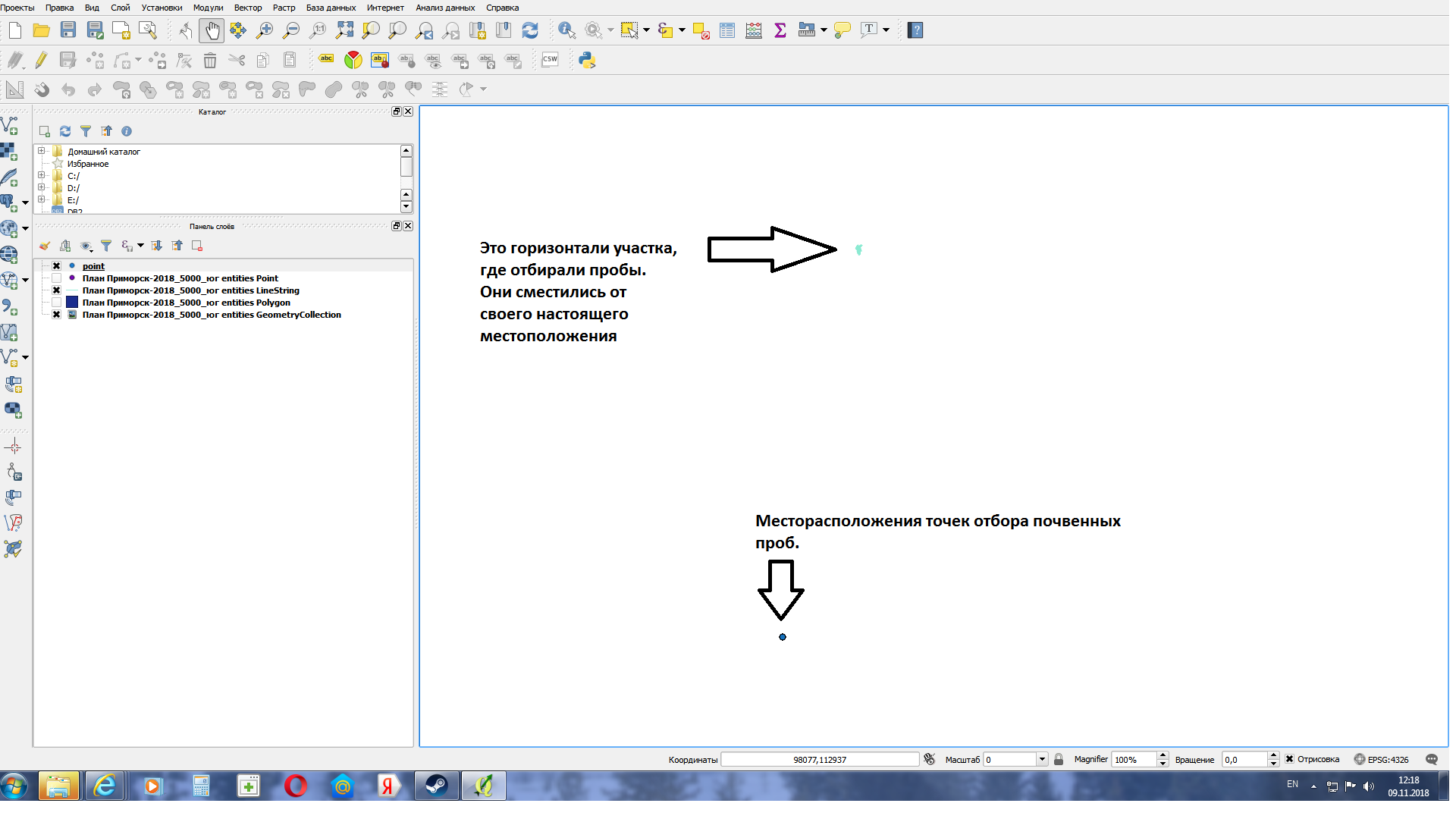Open the Python console icon
This screenshot has width=1456, height=819.
point(587,60)
